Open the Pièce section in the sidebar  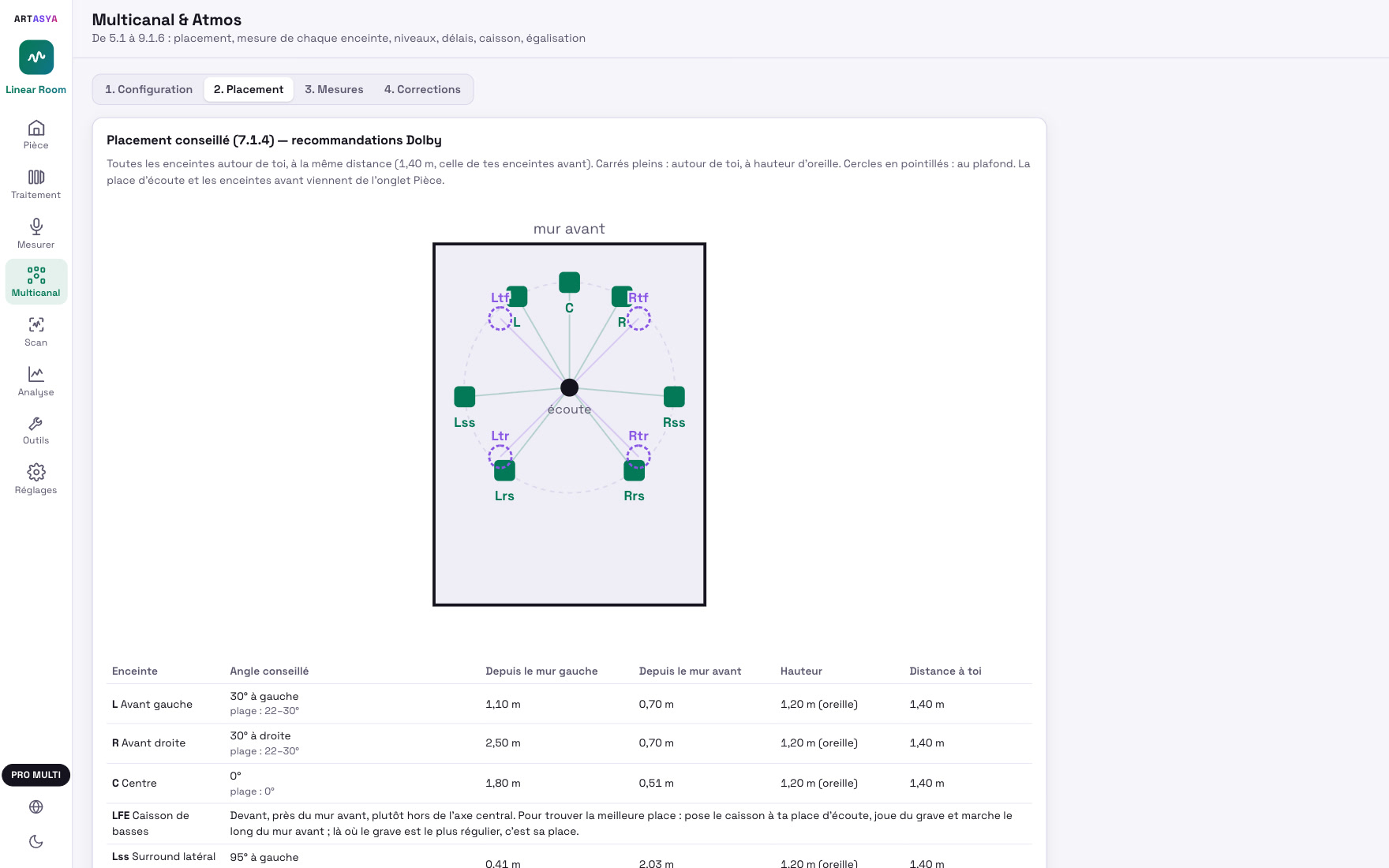click(x=36, y=134)
